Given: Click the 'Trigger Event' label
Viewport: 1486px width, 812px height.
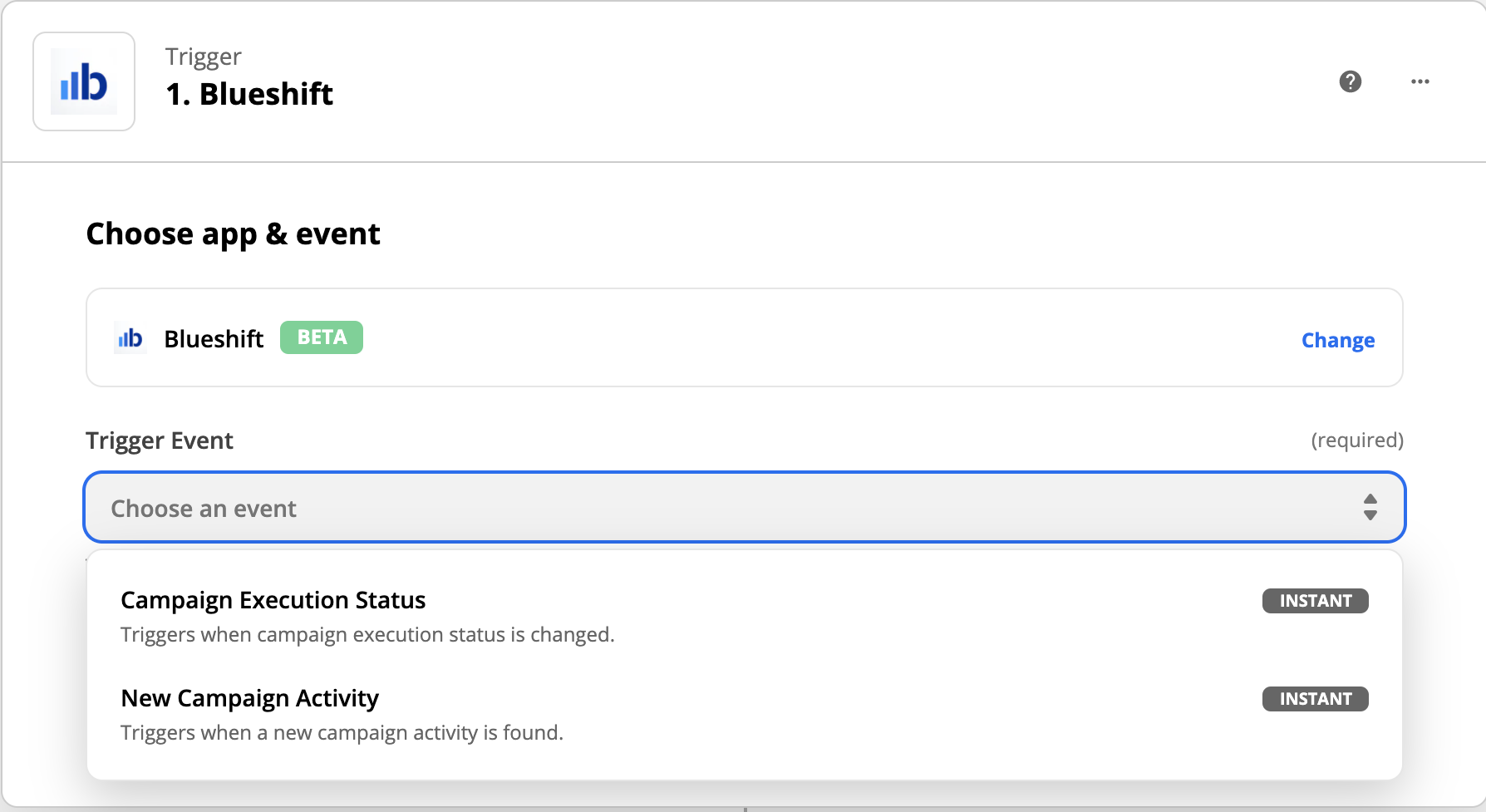Looking at the screenshot, I should (160, 440).
